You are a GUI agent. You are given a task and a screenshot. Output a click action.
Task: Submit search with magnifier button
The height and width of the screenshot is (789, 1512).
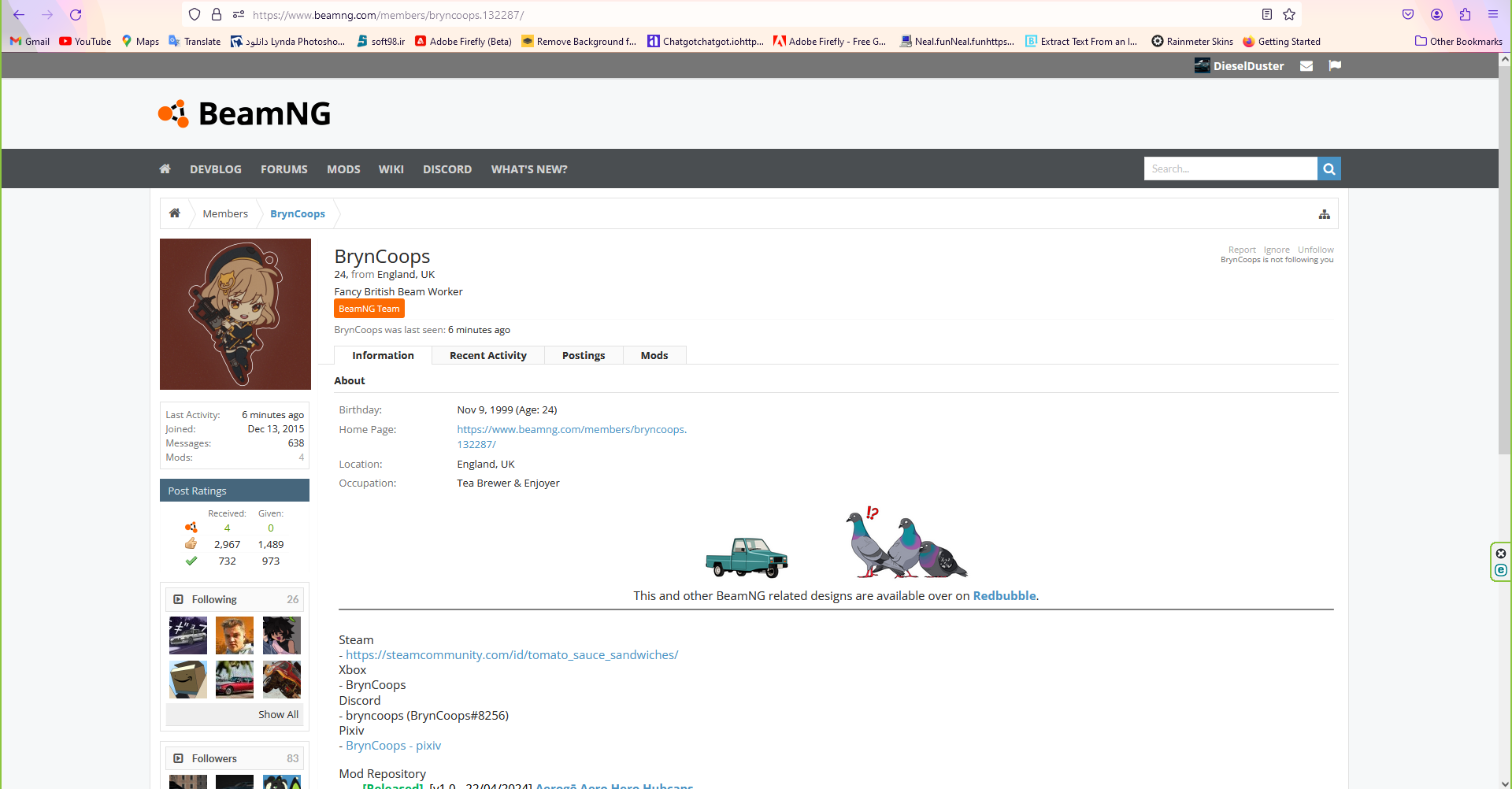(x=1329, y=169)
